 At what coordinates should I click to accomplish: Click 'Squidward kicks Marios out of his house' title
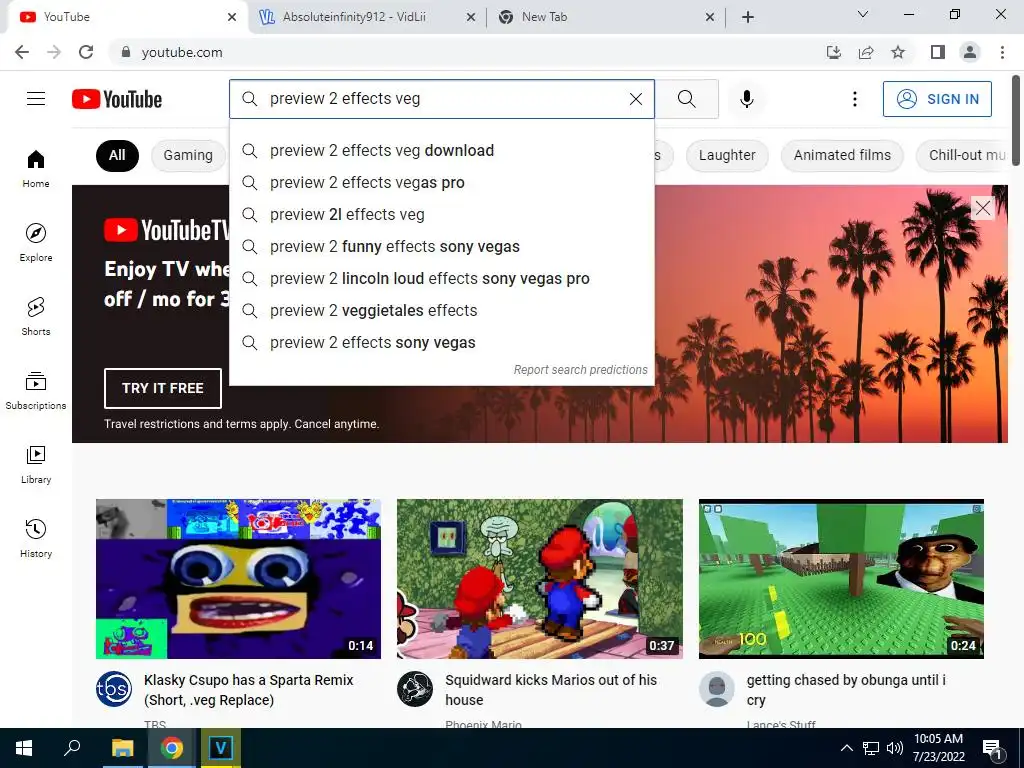coord(551,690)
